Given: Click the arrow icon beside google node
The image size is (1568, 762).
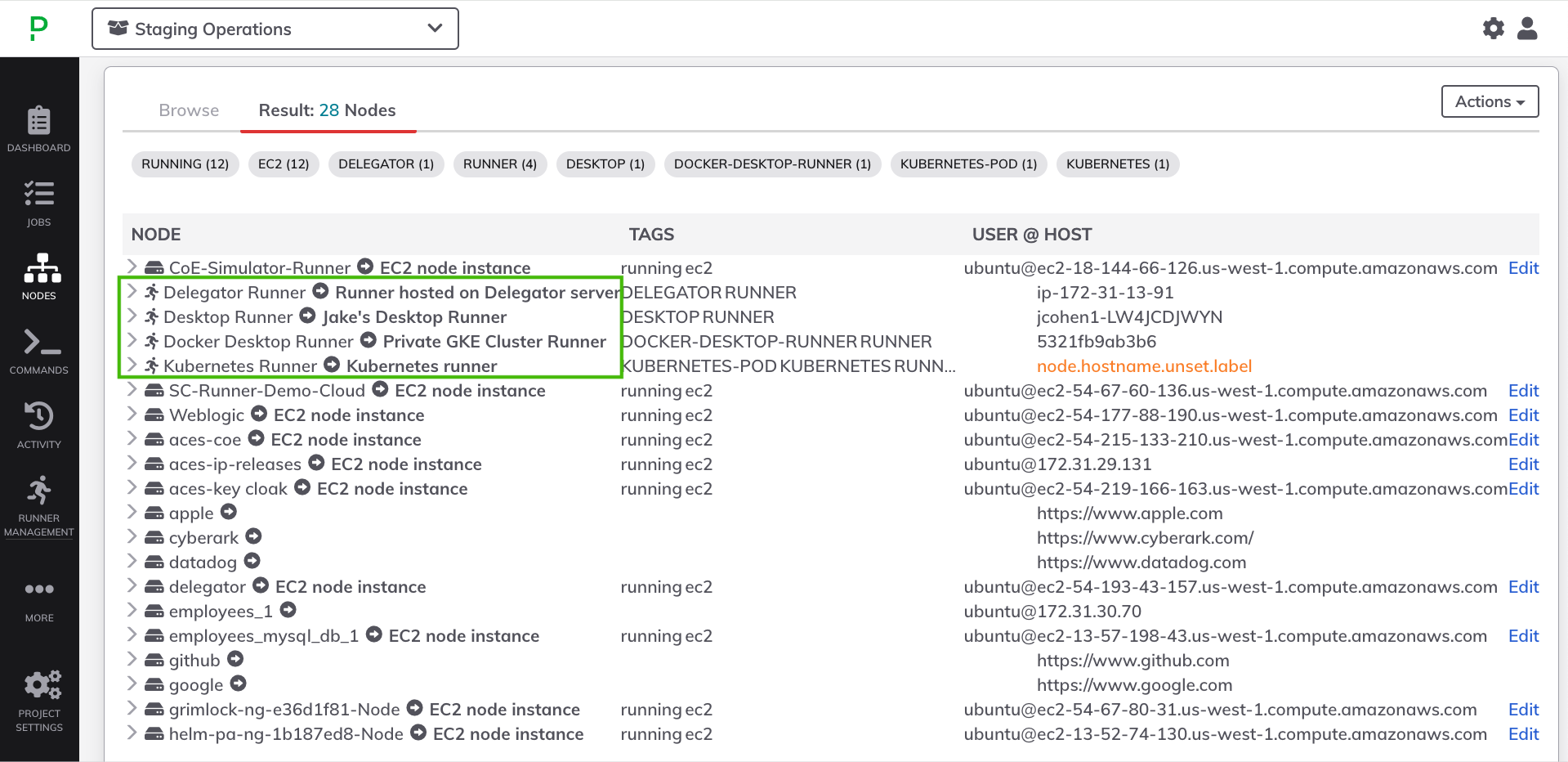Looking at the screenshot, I should point(239,684).
